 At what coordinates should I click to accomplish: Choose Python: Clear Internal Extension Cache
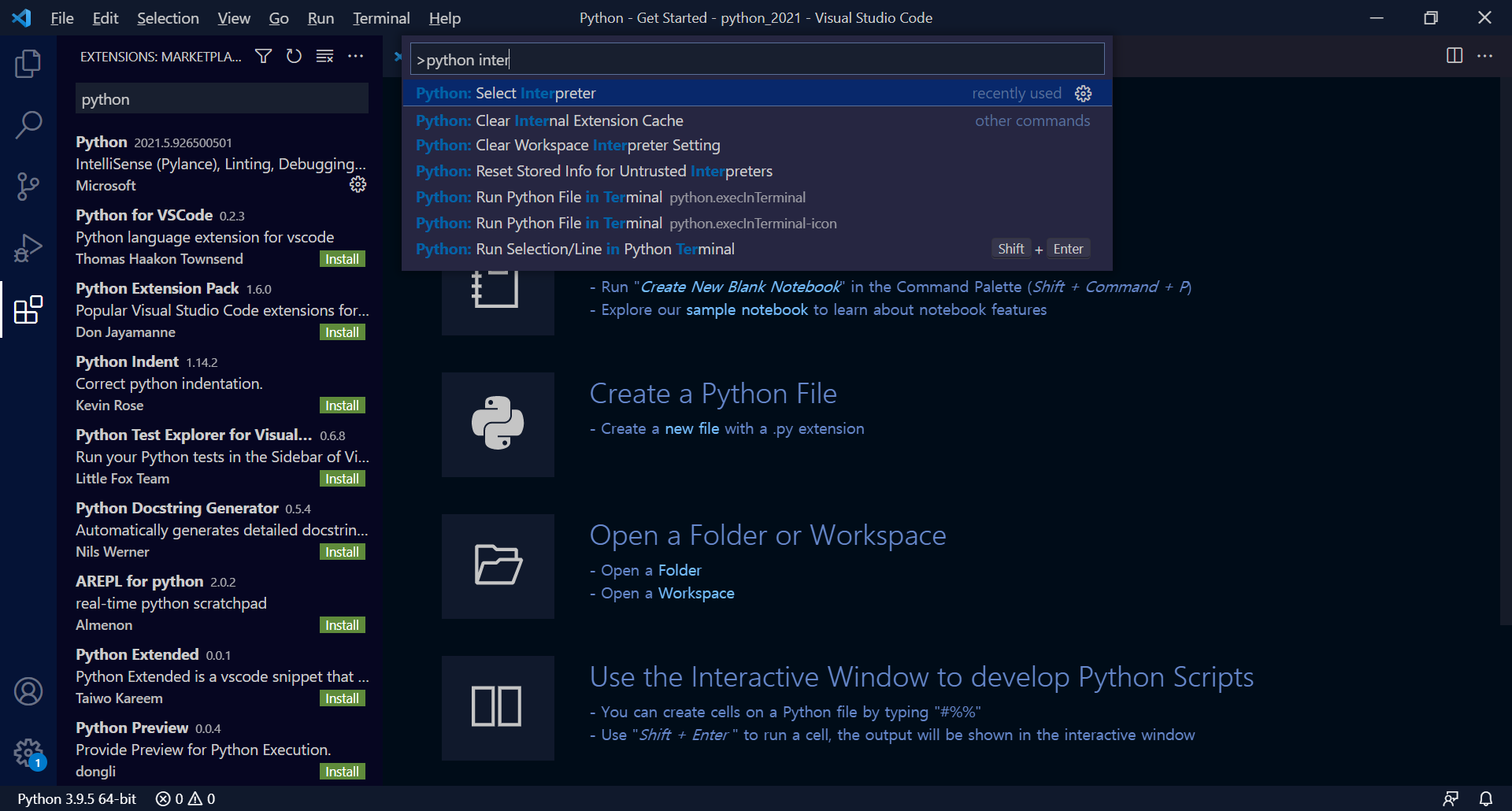pos(757,120)
